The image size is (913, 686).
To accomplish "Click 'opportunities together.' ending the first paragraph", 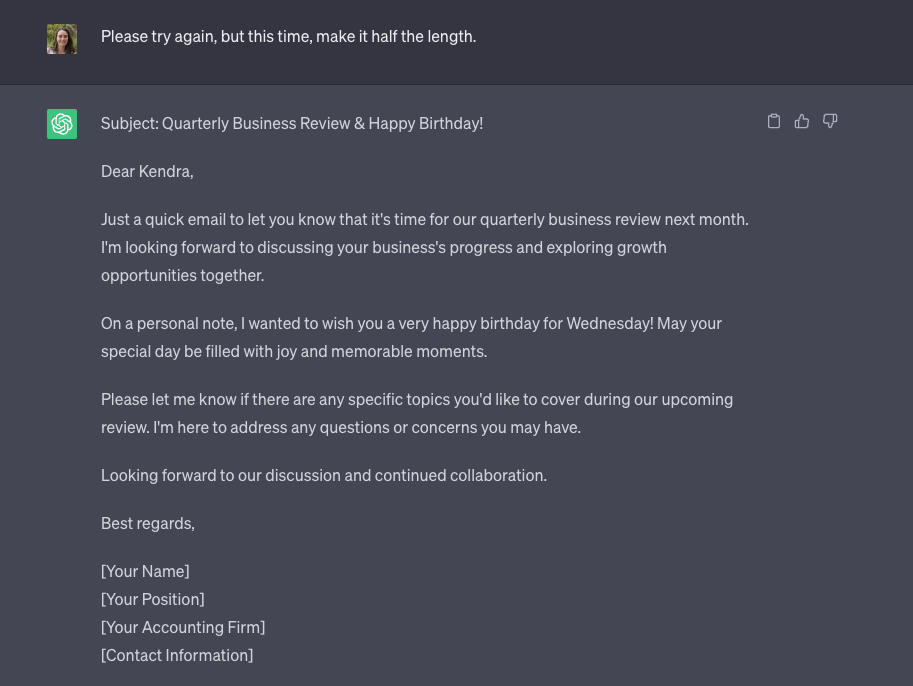I will point(182,276).
